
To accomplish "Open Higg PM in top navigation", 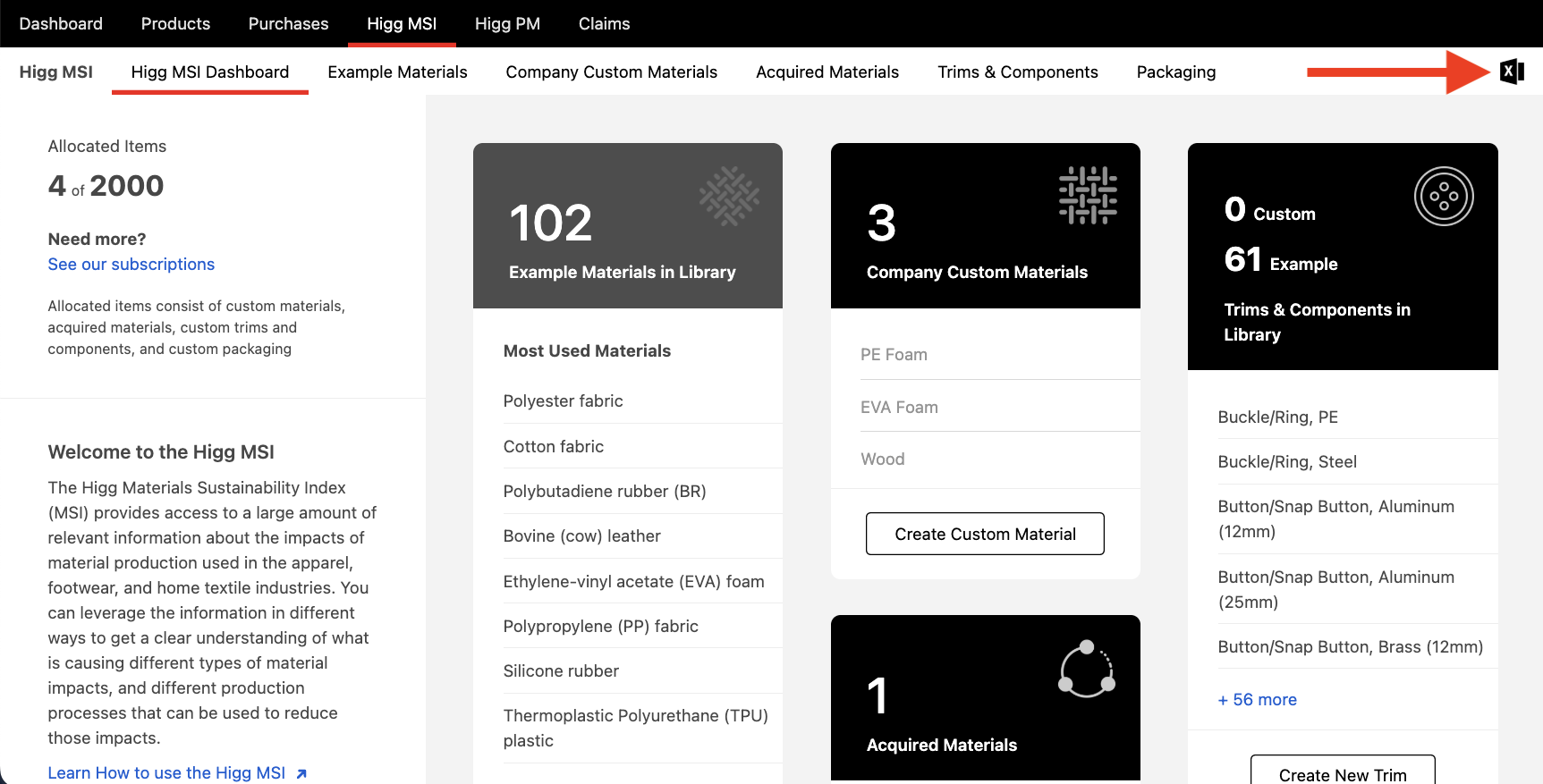I will [507, 23].
